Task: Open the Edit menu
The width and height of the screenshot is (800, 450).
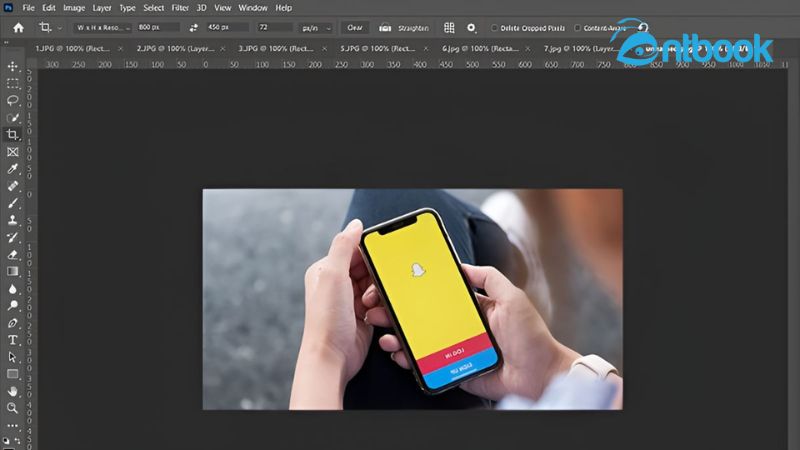Action: coord(49,8)
